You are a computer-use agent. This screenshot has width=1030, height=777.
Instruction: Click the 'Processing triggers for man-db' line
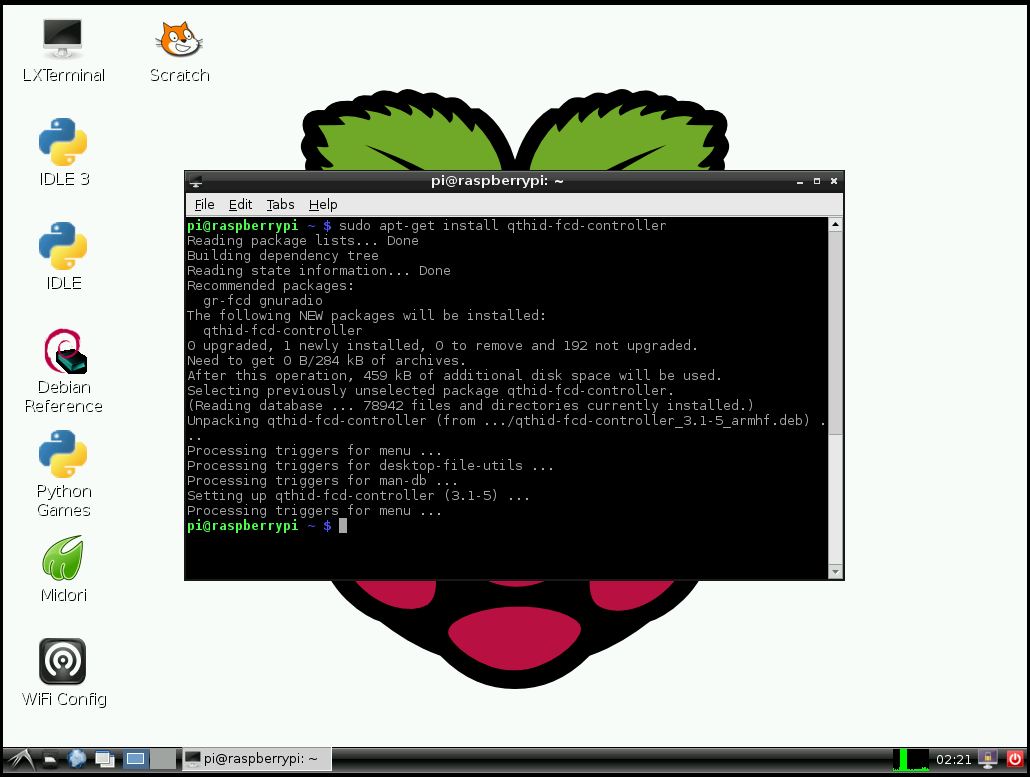tap(323, 481)
